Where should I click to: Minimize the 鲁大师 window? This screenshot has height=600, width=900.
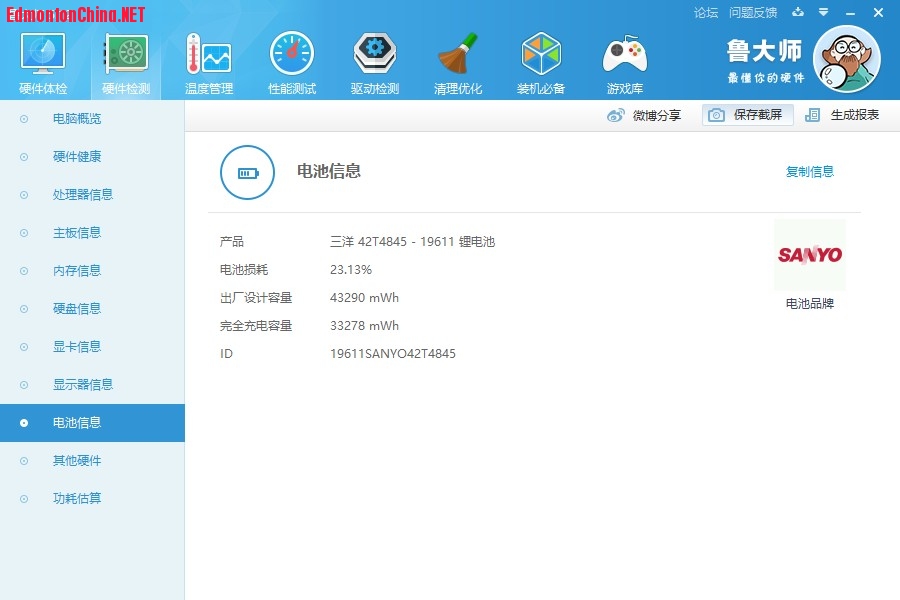851,13
